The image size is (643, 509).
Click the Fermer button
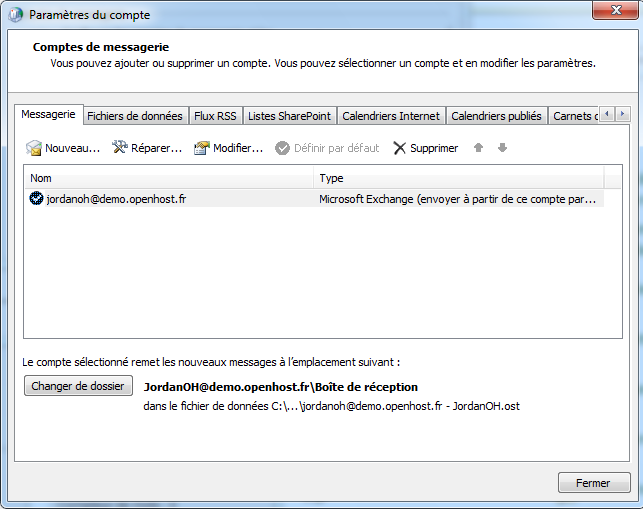[594, 483]
